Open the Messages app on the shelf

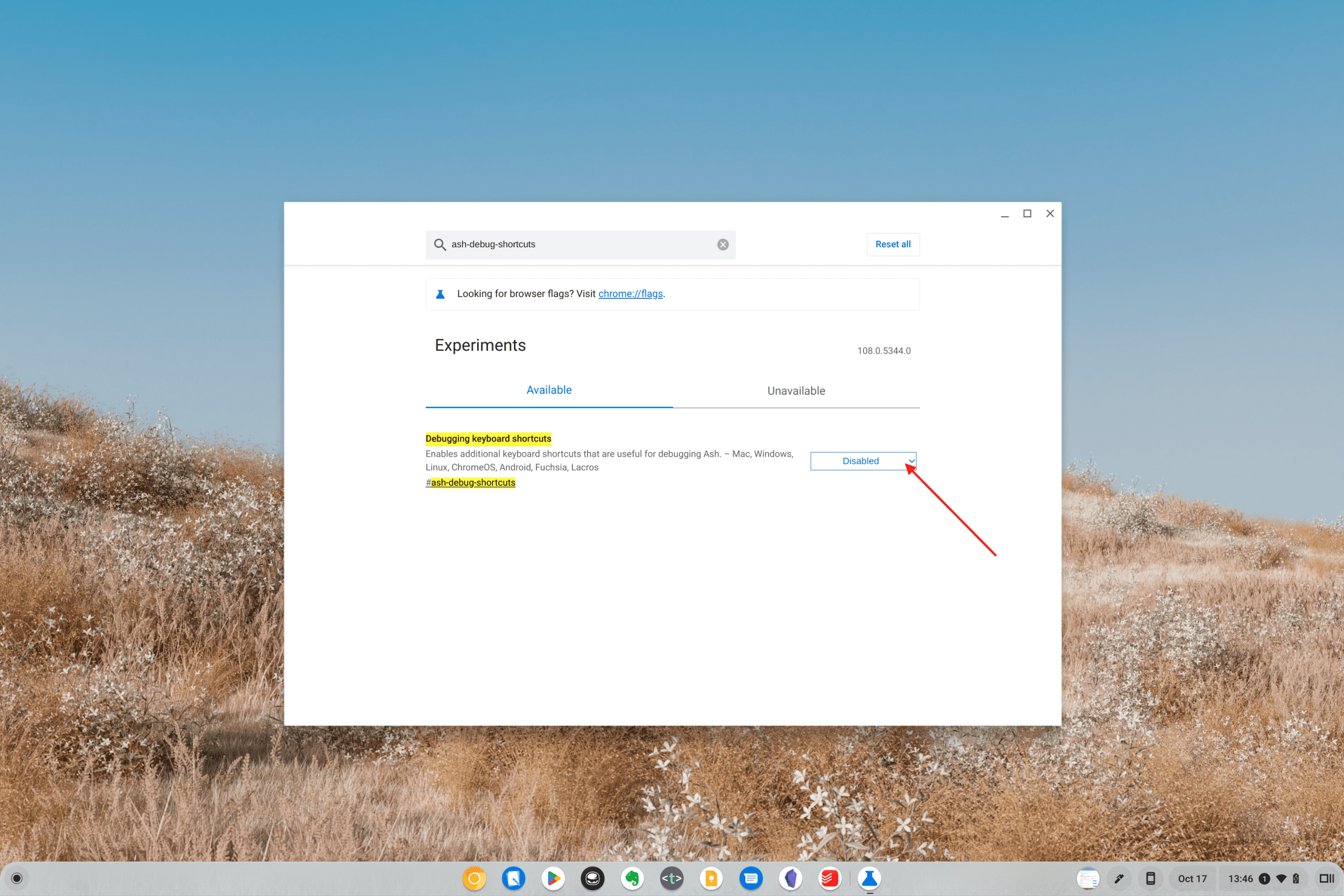point(751,878)
